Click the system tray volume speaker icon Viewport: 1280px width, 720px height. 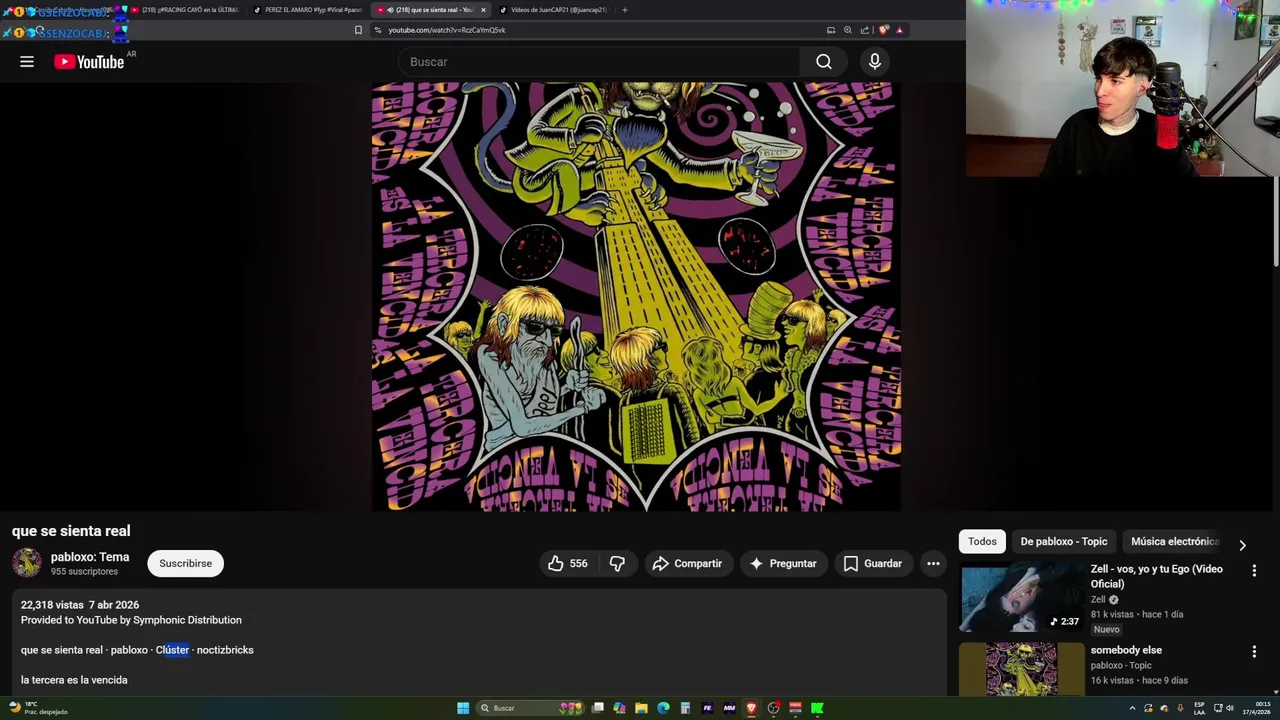[x=1230, y=708]
